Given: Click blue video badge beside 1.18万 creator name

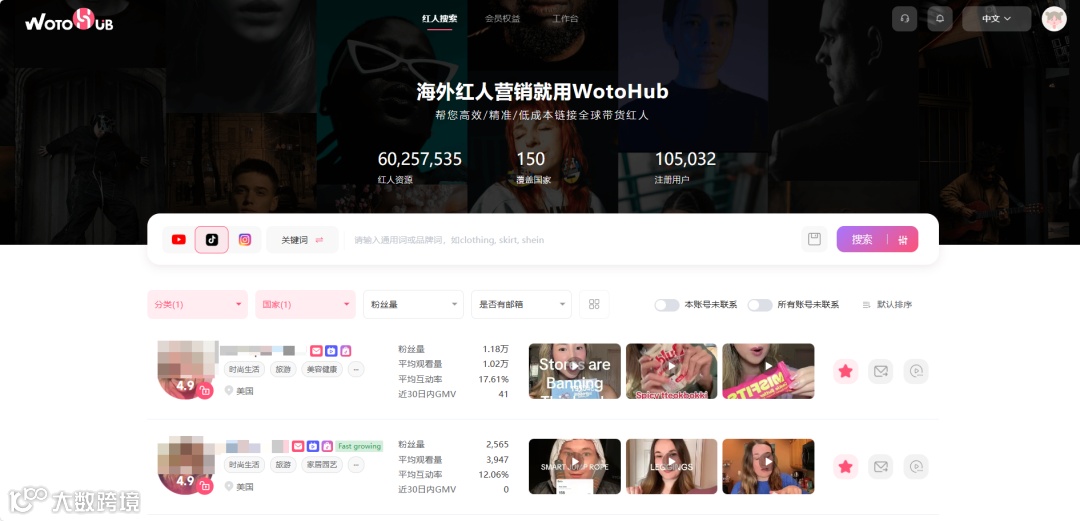Looking at the screenshot, I should click(331, 350).
